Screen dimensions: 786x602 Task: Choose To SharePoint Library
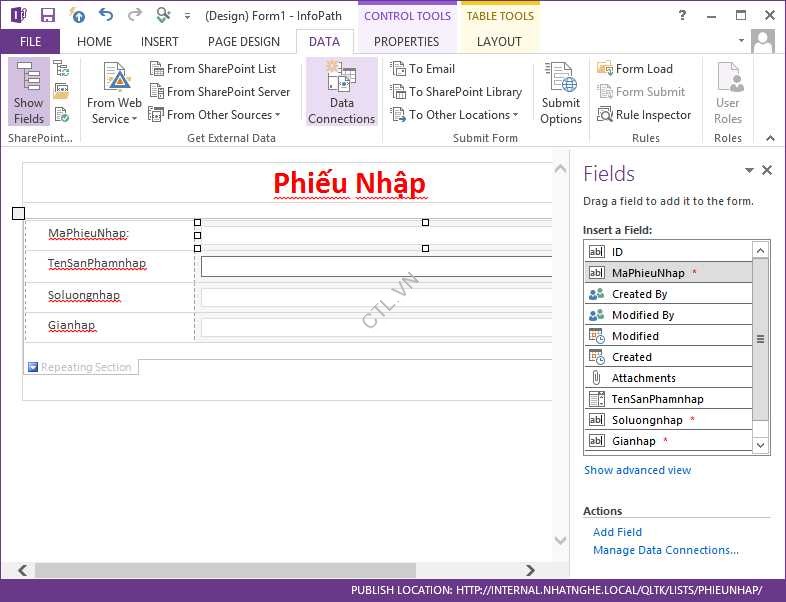point(456,92)
